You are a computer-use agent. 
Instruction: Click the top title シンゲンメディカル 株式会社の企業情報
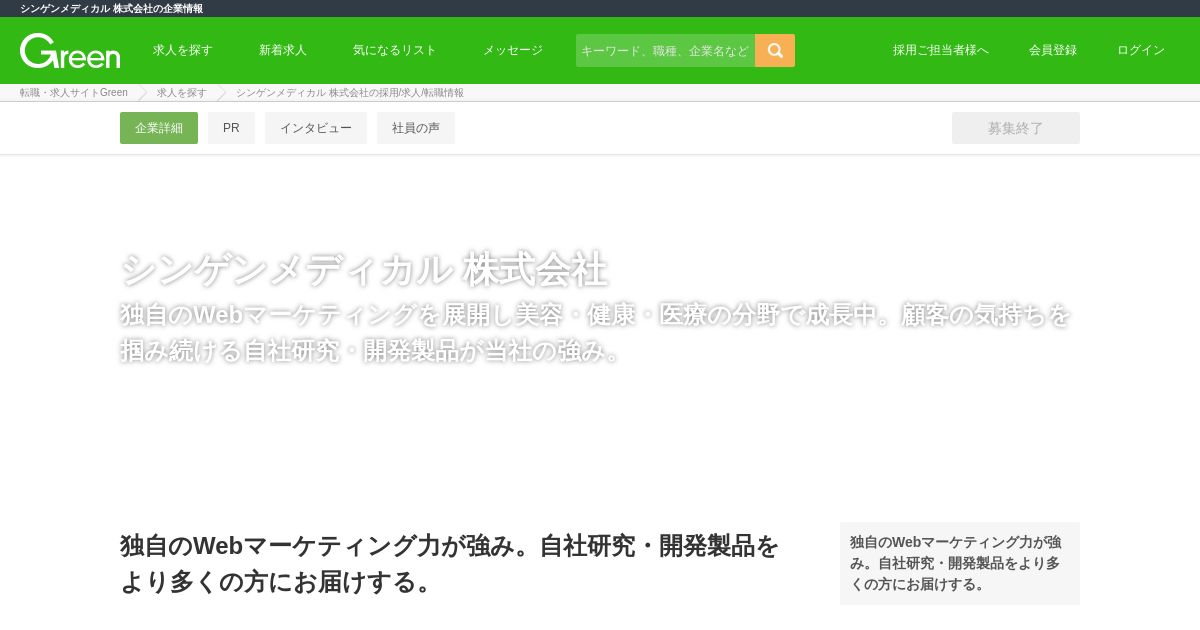111,8
